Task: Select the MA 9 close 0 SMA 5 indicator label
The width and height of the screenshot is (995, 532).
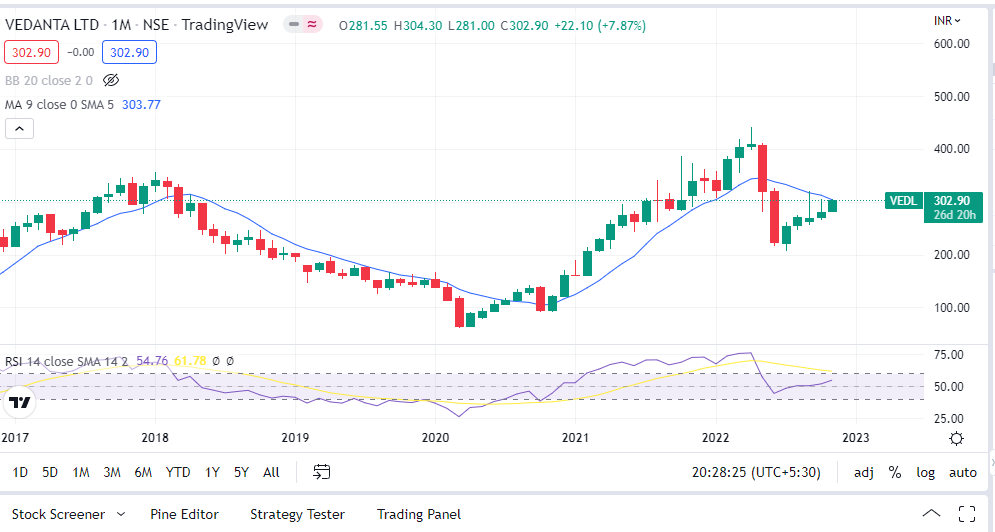Action: 59,105
